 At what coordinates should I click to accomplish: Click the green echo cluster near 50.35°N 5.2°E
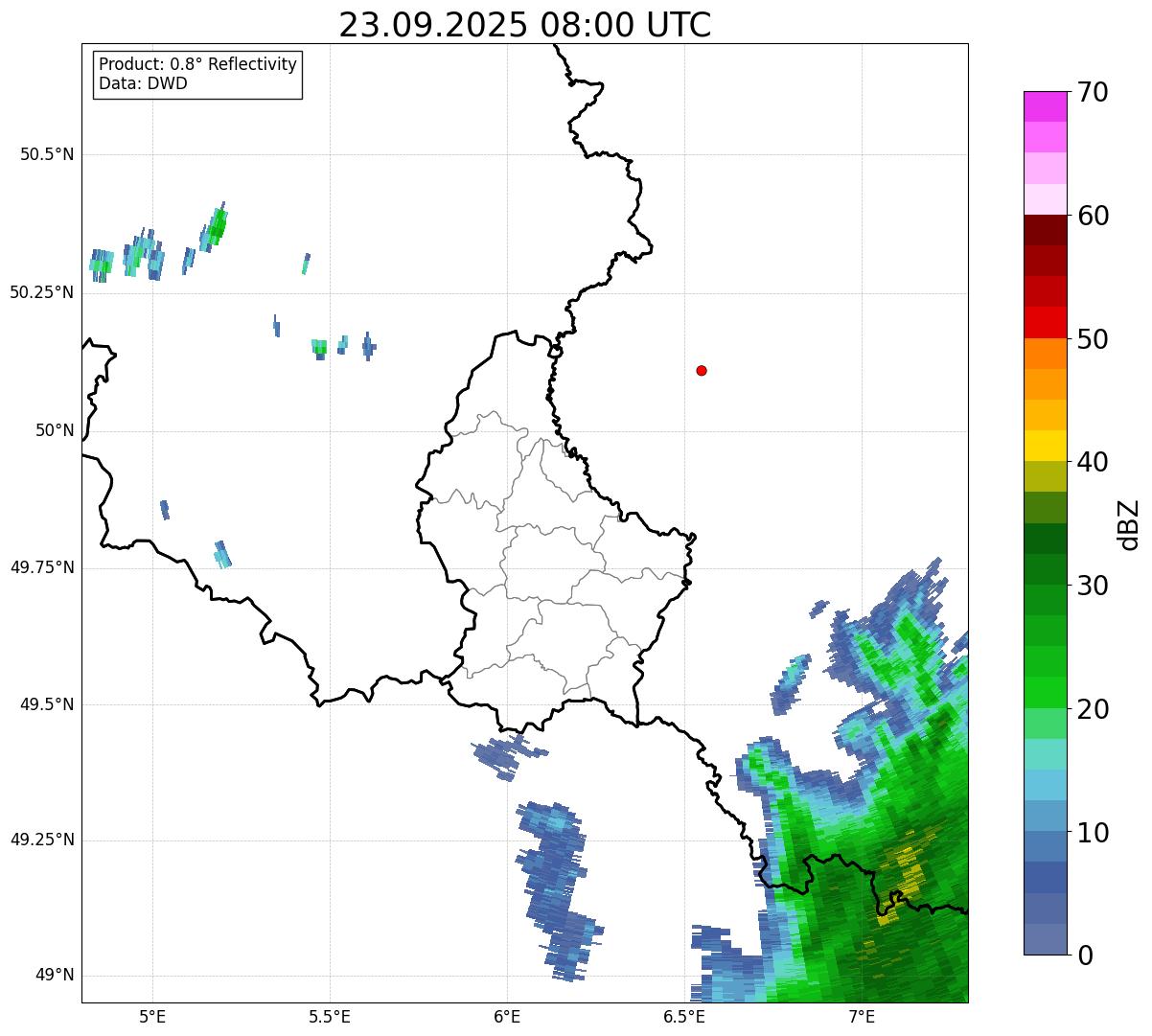point(214,228)
